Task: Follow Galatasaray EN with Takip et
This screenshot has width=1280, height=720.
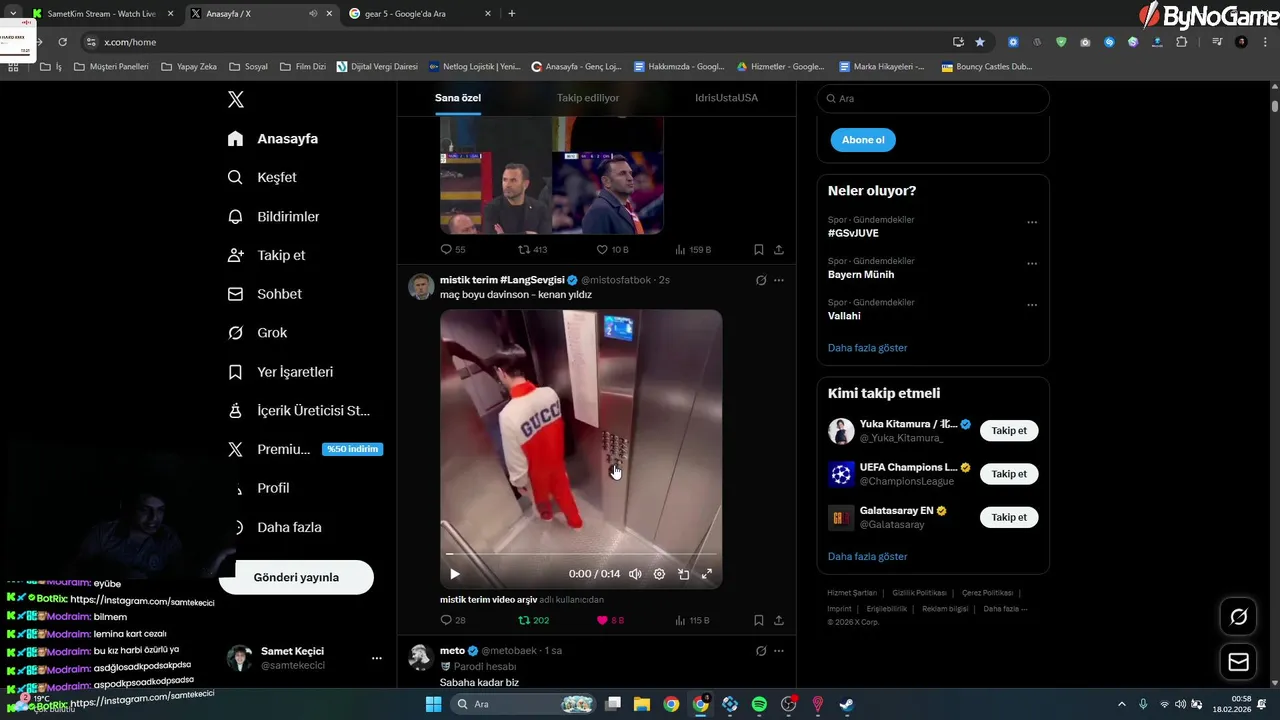Action: [x=1009, y=517]
